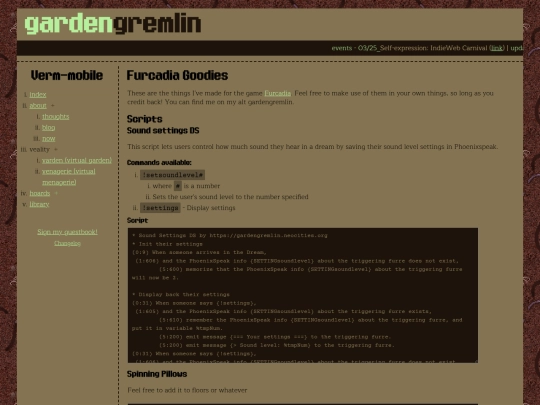Click the Scripts heading
The image size is (540, 405).
tap(145, 119)
